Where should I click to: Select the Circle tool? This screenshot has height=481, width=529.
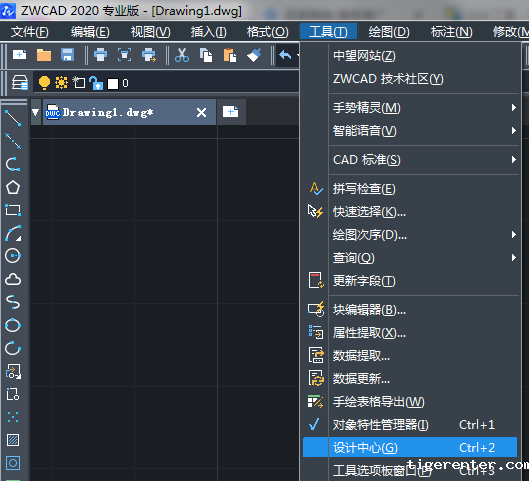[13, 256]
